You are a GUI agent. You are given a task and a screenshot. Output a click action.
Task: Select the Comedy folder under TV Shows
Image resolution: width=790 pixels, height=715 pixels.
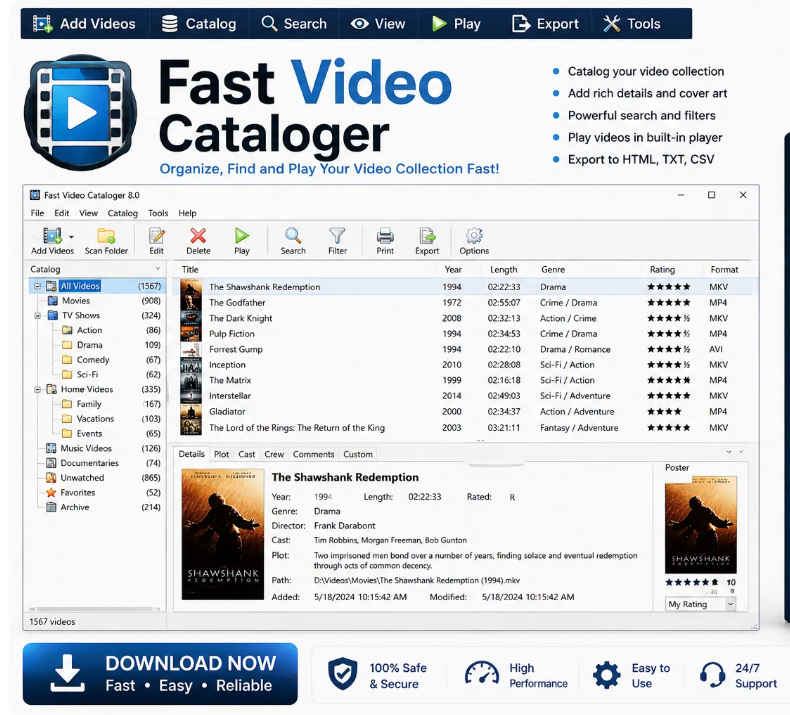click(86, 360)
